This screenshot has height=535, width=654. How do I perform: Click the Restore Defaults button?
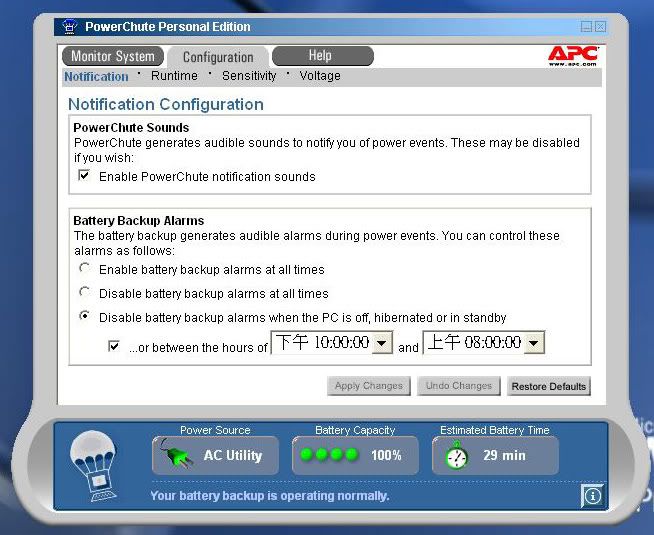coord(549,386)
